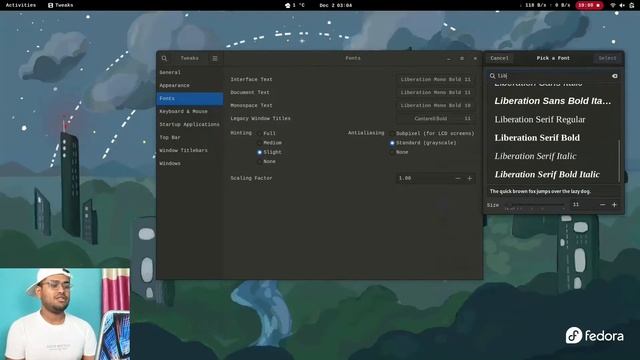The image size is (640, 360).
Task: Click the font preview text
Action: click(540, 191)
